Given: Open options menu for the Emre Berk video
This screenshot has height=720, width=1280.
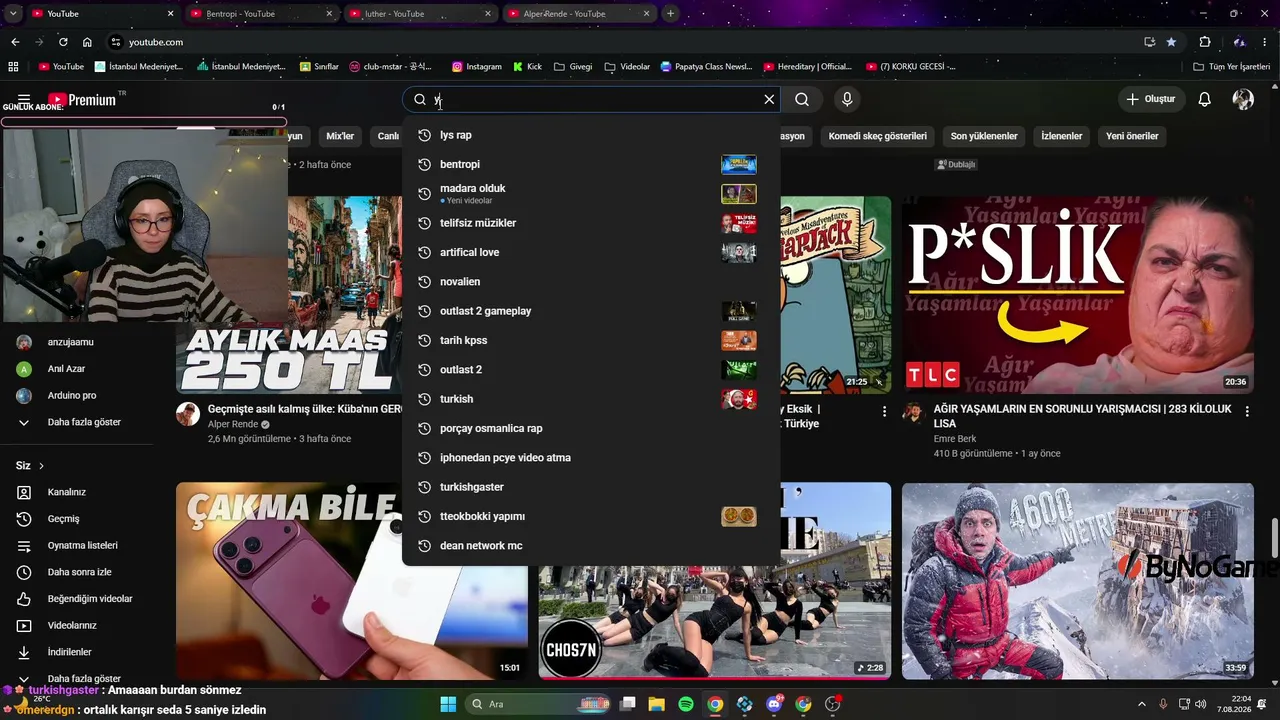Looking at the screenshot, I should tap(1247, 411).
